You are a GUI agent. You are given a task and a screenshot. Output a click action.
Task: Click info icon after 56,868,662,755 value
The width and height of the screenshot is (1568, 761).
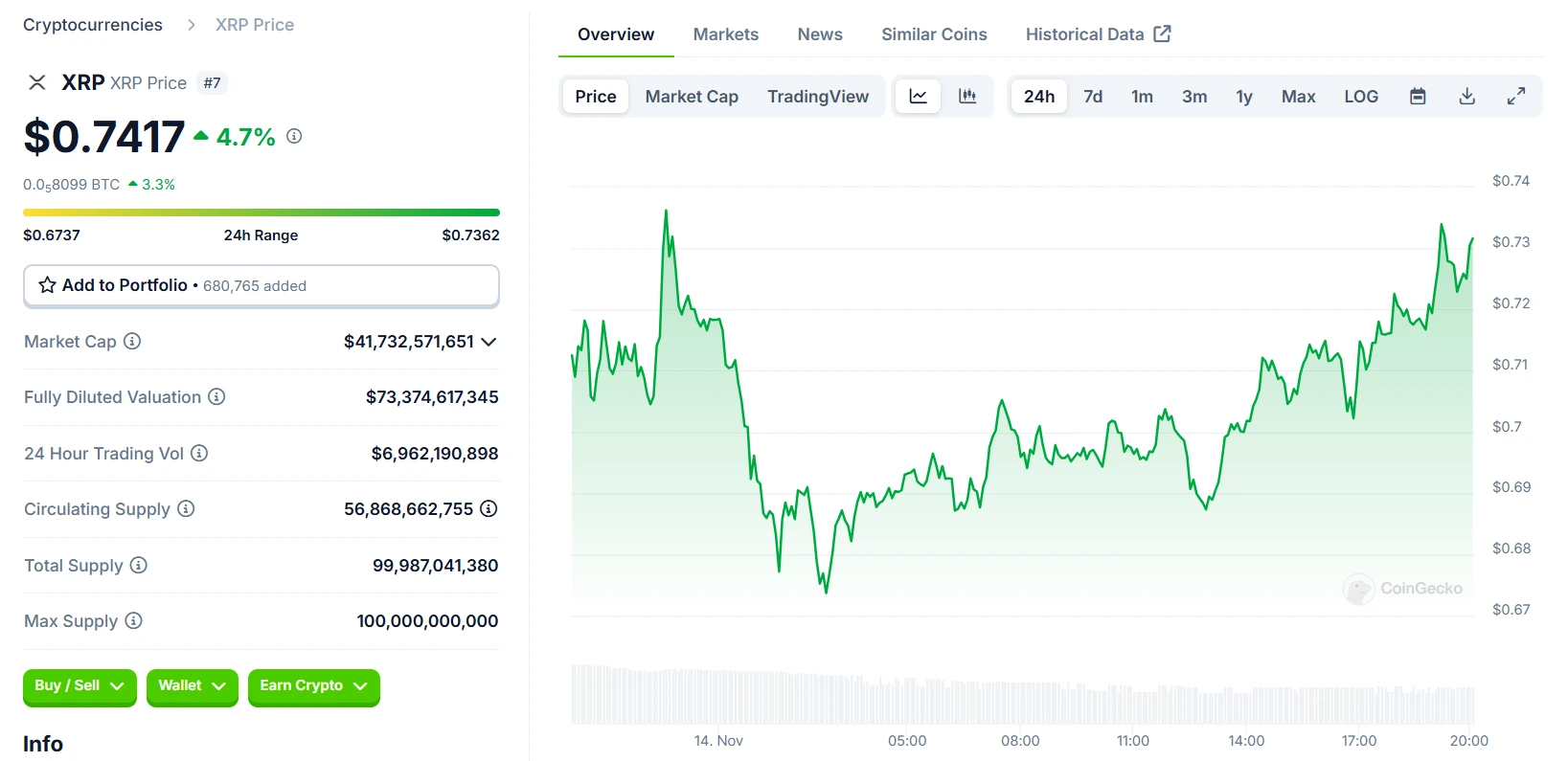489,508
